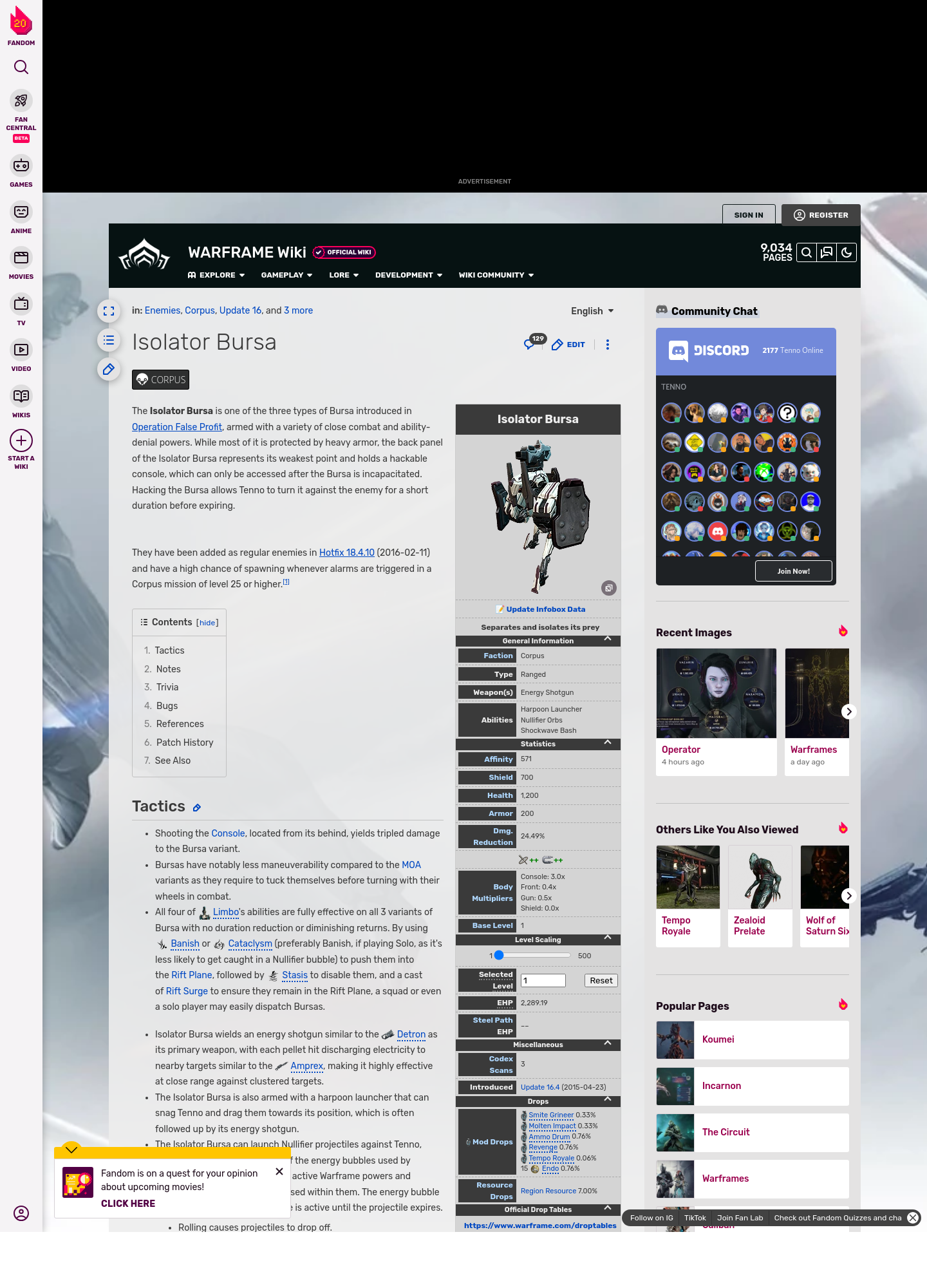Open wiki discussions icon in header
This screenshot has width=927, height=1288.
827,252
